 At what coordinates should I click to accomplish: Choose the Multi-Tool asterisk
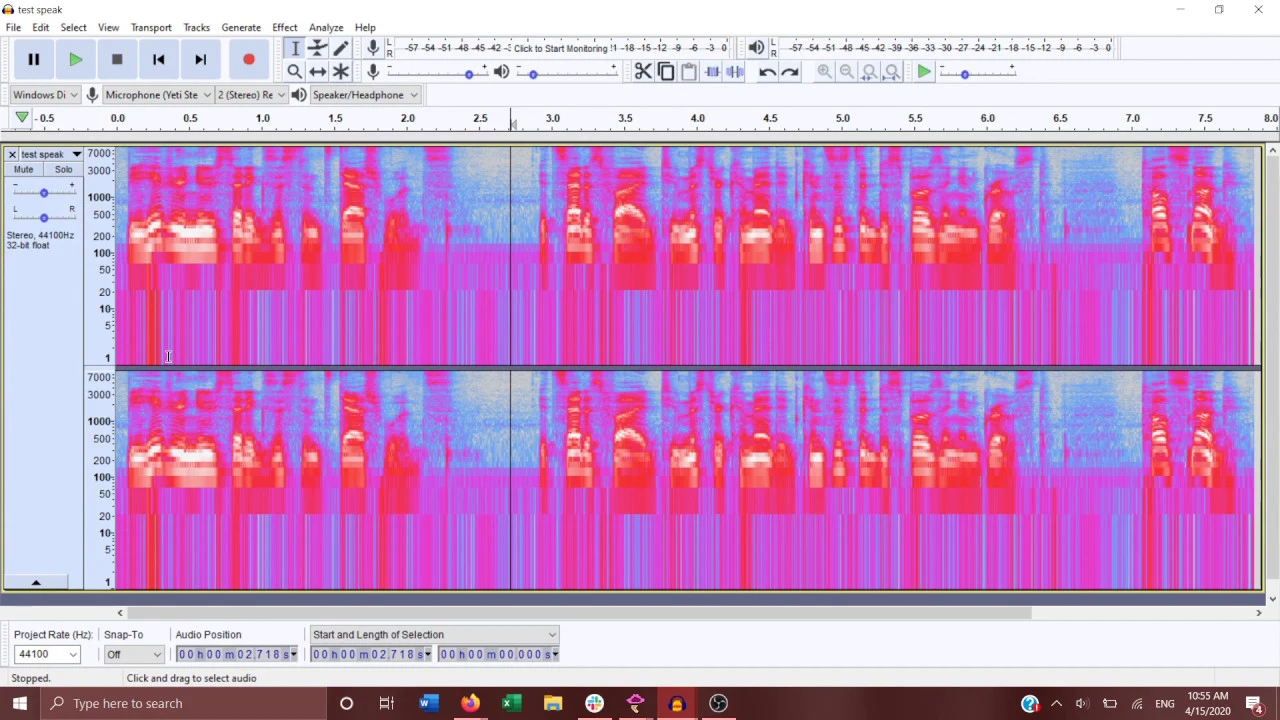[x=341, y=72]
